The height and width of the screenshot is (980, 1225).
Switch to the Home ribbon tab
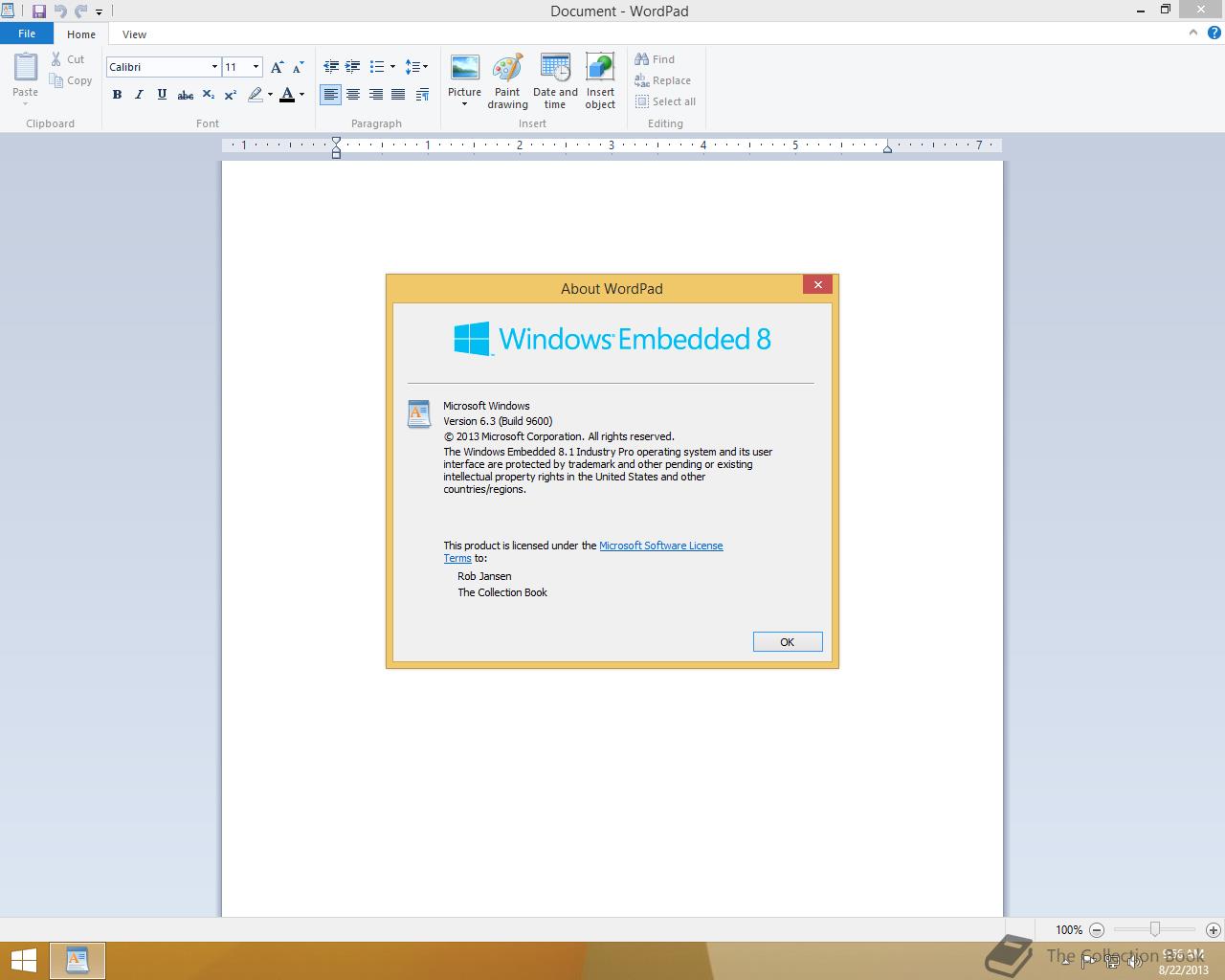coord(81,34)
